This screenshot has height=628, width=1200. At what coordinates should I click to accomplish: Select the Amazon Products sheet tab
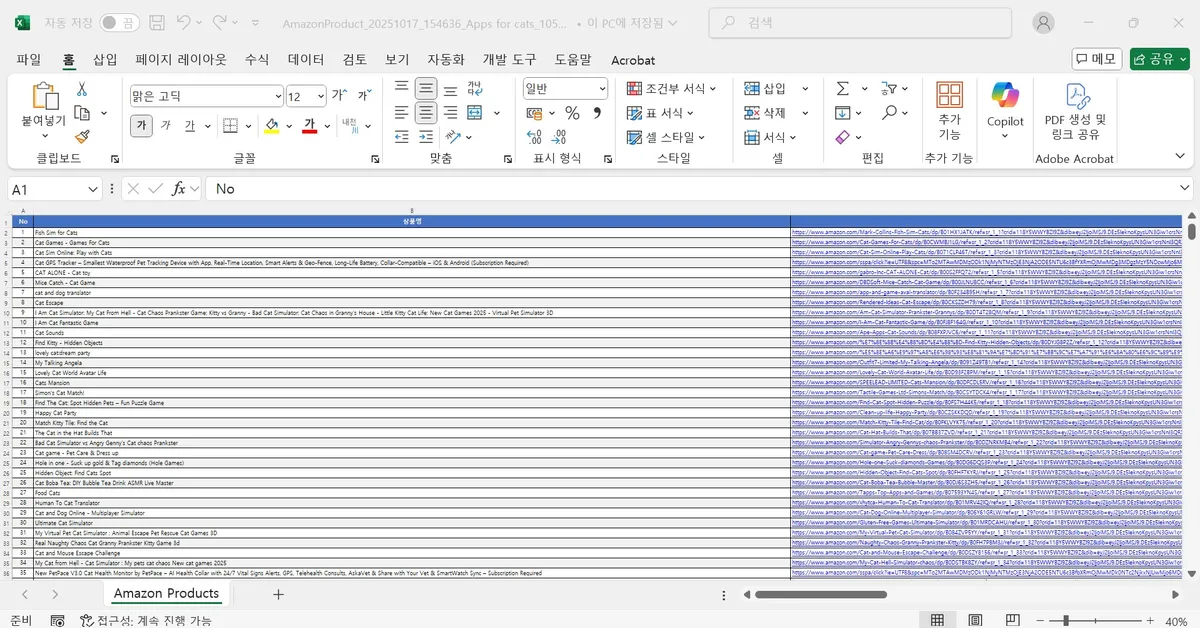(166, 593)
